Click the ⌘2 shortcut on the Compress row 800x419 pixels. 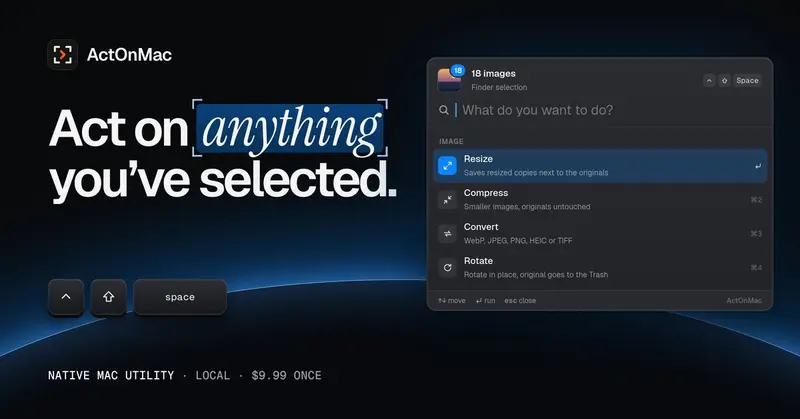coord(756,200)
